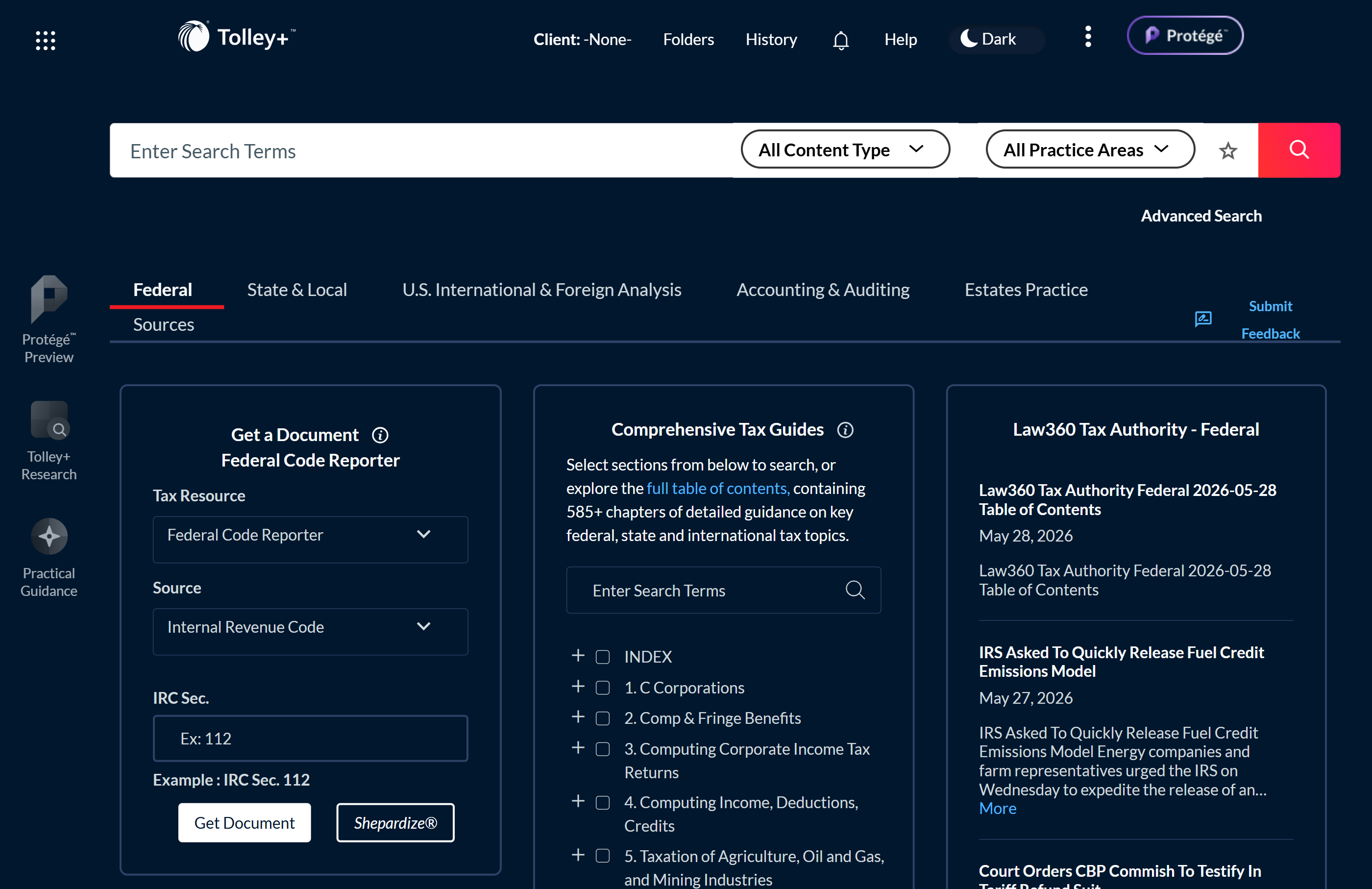
Task: Open All Content Type dropdown
Action: (845, 150)
